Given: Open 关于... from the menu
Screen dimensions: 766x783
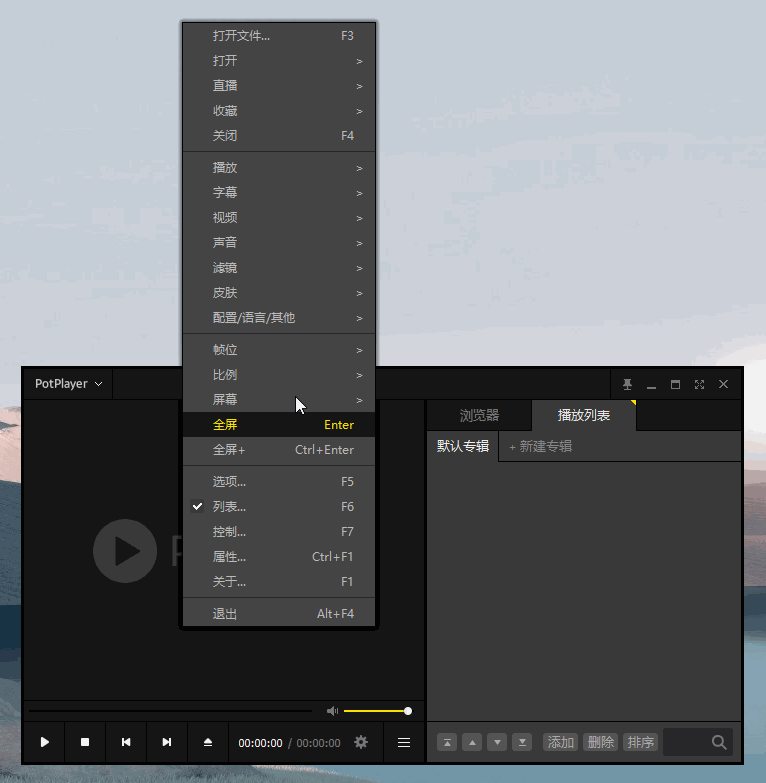Looking at the screenshot, I should pos(279,582).
